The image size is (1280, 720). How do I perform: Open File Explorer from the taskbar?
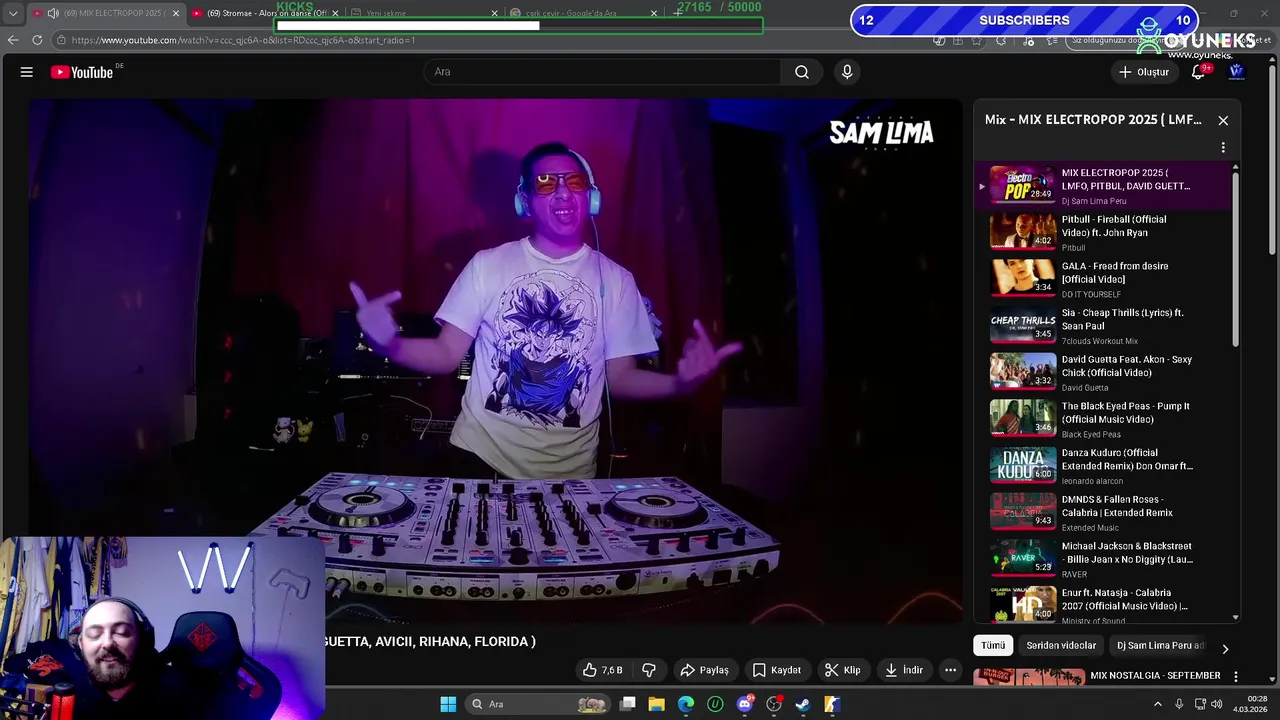[x=656, y=704]
